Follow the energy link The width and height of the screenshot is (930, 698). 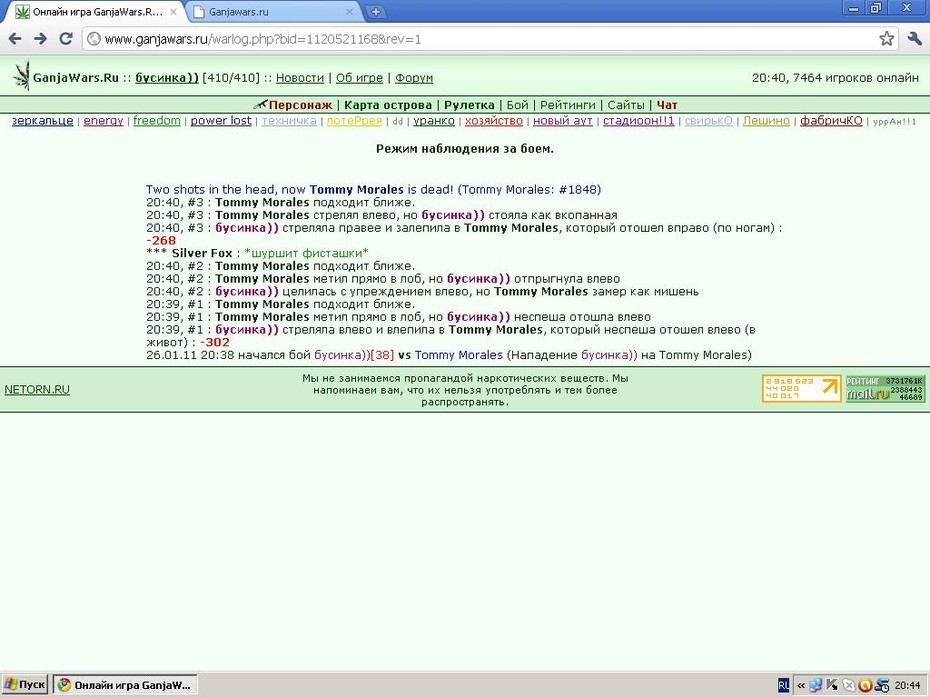coord(103,120)
